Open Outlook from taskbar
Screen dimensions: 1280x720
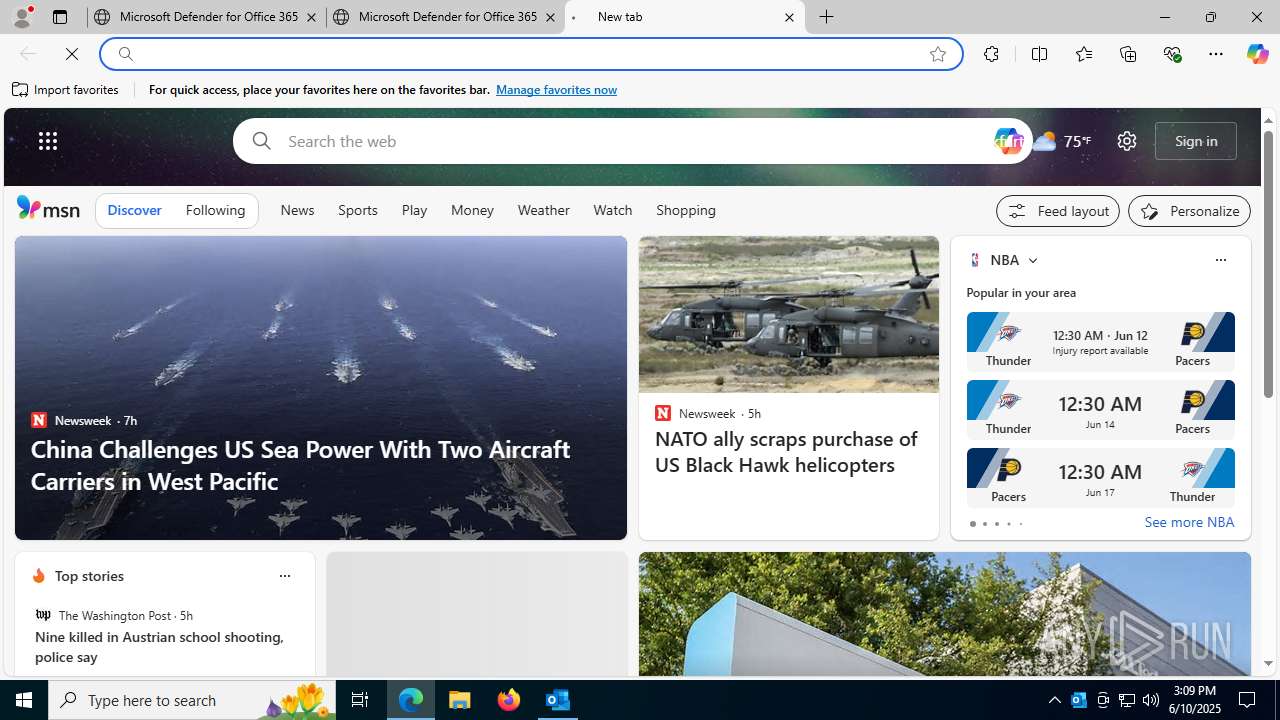[558, 700]
